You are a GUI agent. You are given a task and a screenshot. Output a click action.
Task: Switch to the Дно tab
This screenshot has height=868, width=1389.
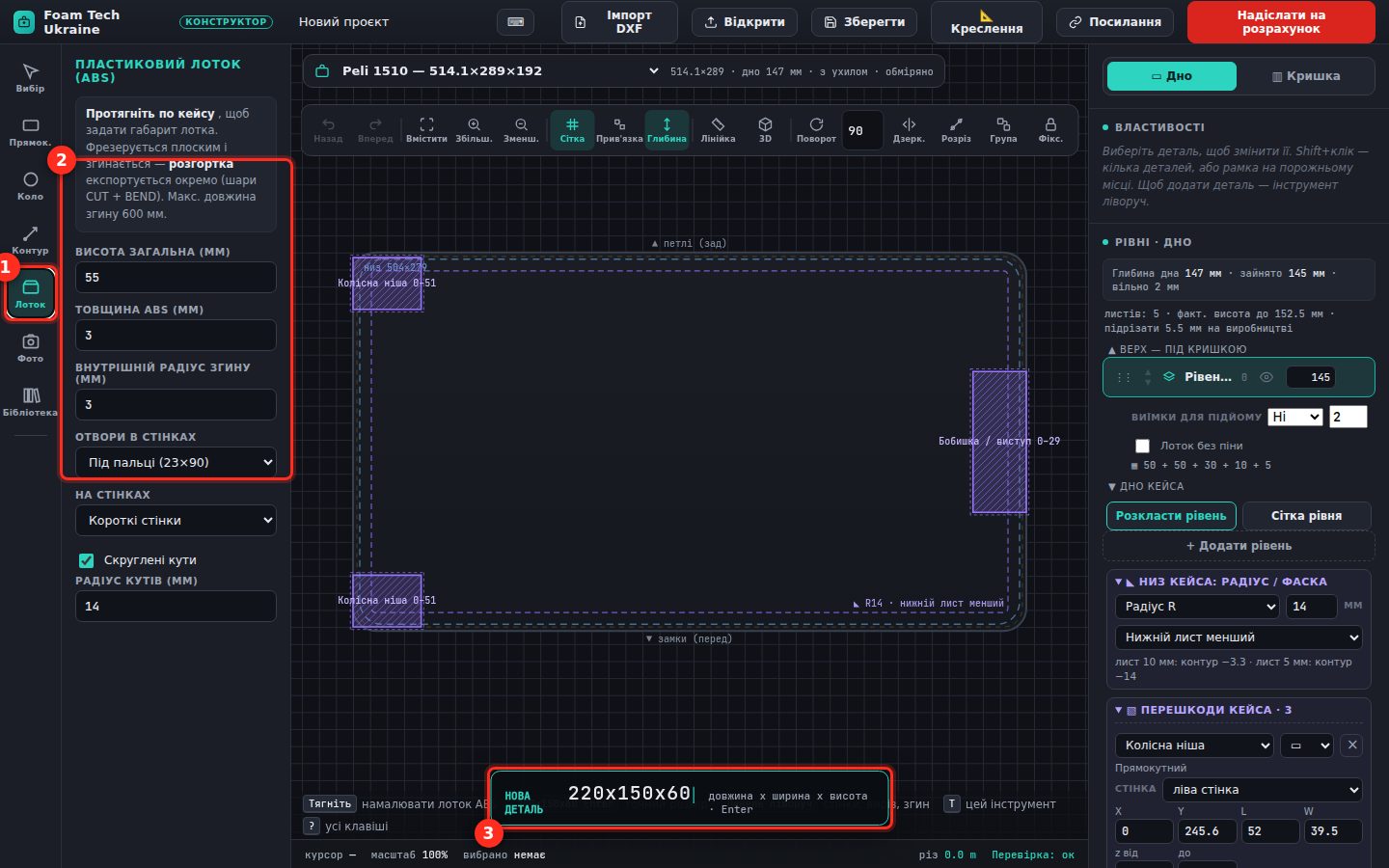[1172, 76]
